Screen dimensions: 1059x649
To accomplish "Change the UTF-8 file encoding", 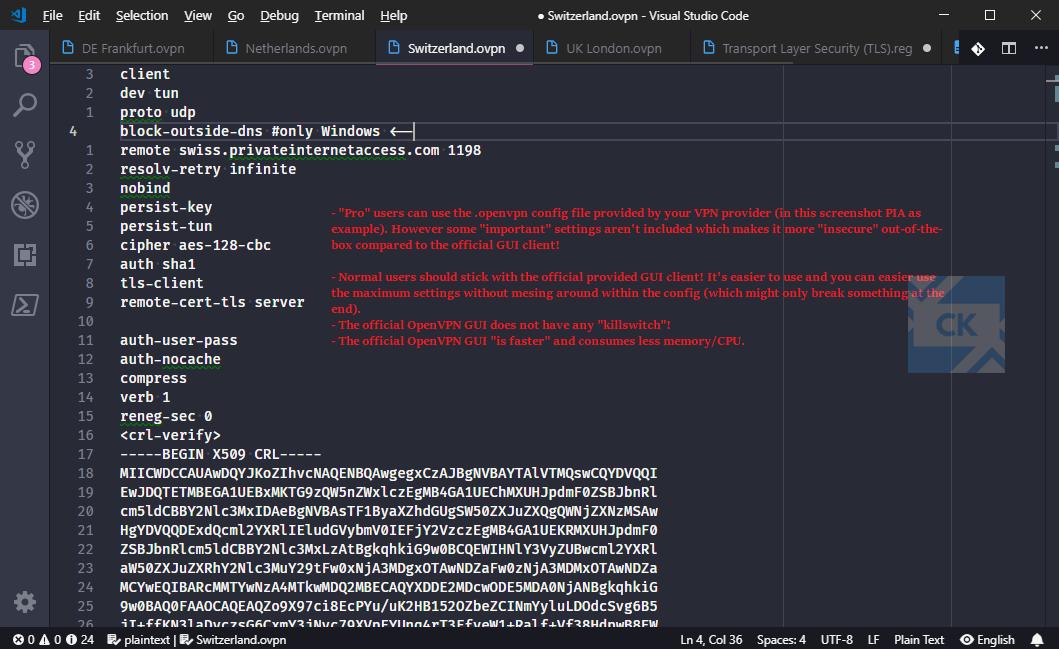I will (x=836, y=640).
